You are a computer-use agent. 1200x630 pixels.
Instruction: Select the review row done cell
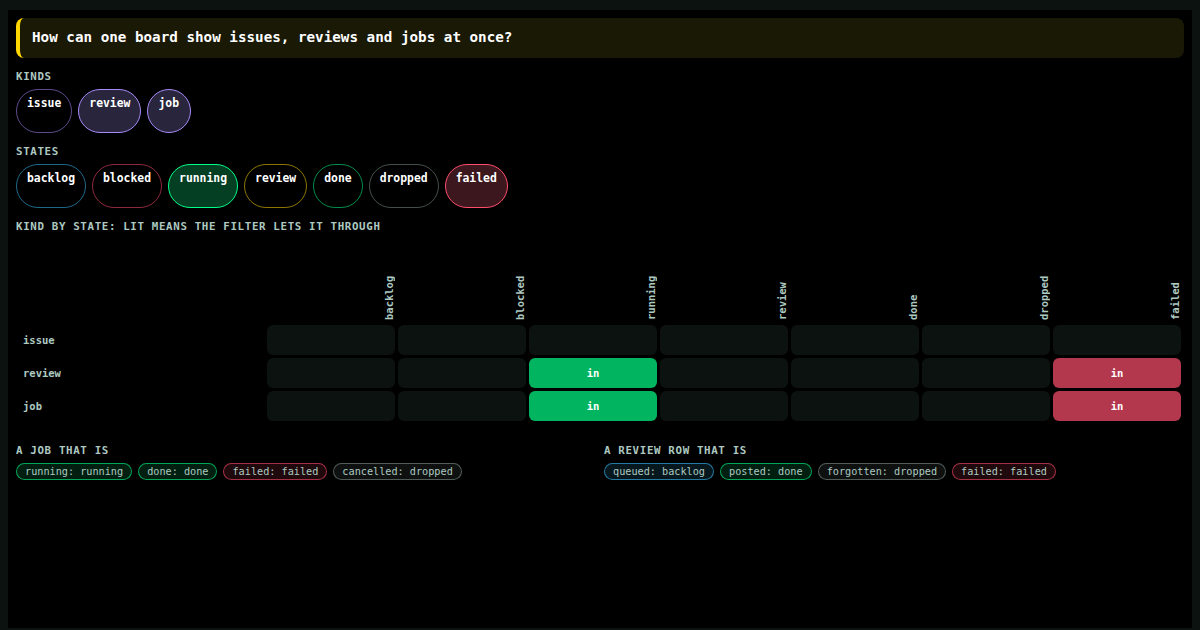click(x=855, y=373)
